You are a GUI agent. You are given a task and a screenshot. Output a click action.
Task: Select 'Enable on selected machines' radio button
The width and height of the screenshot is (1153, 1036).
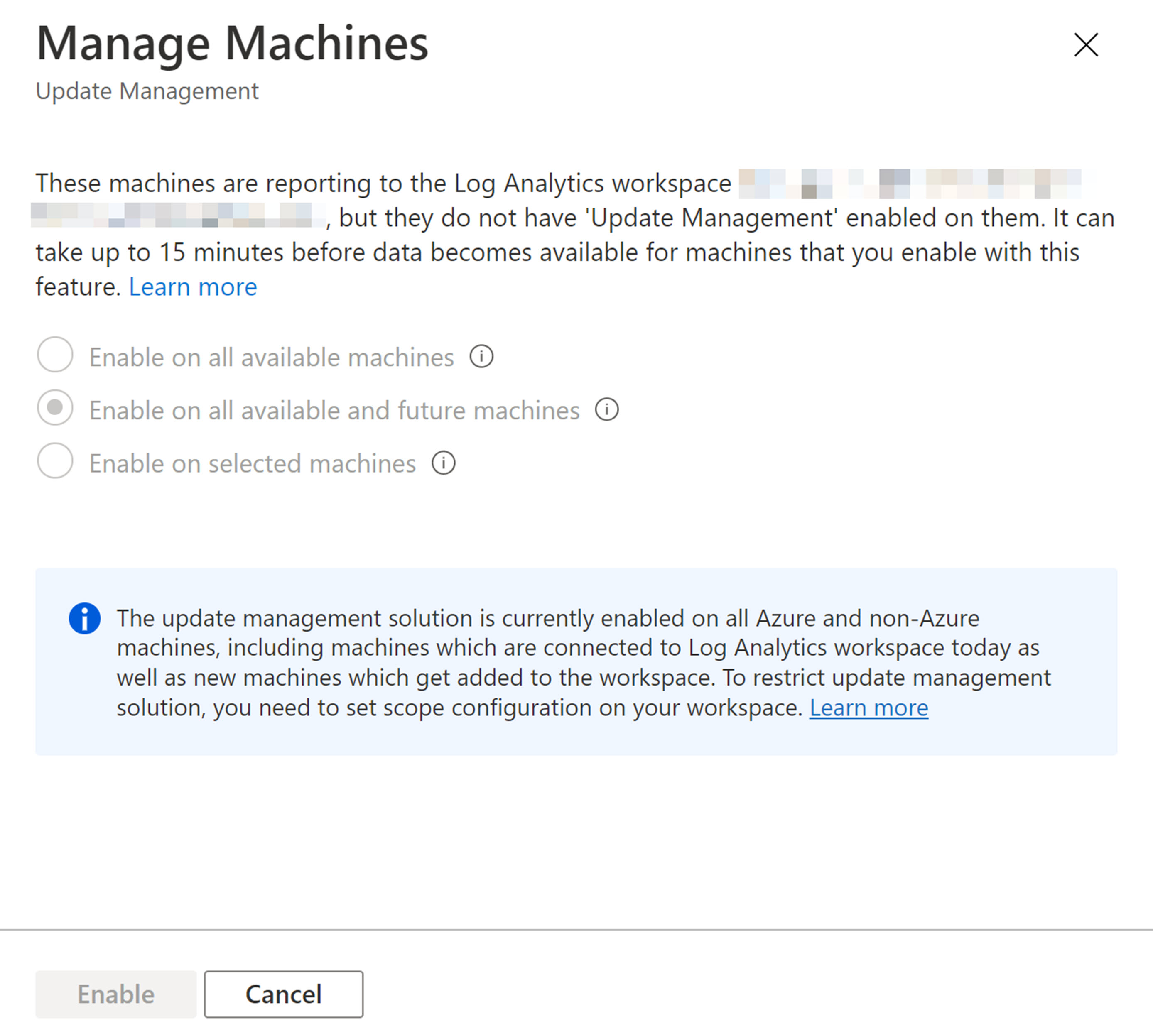click(55, 460)
